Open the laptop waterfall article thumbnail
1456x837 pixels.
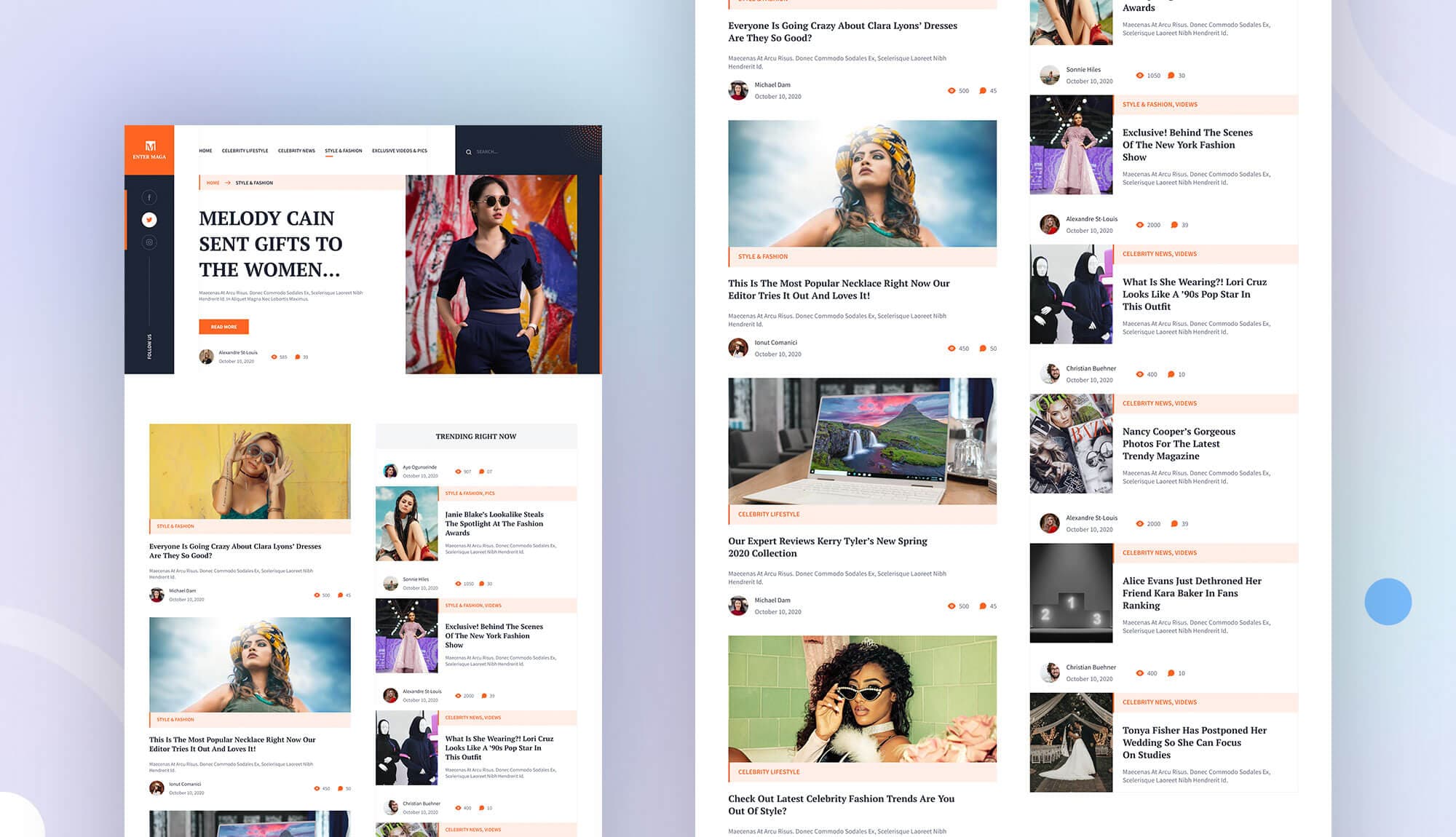click(x=862, y=441)
